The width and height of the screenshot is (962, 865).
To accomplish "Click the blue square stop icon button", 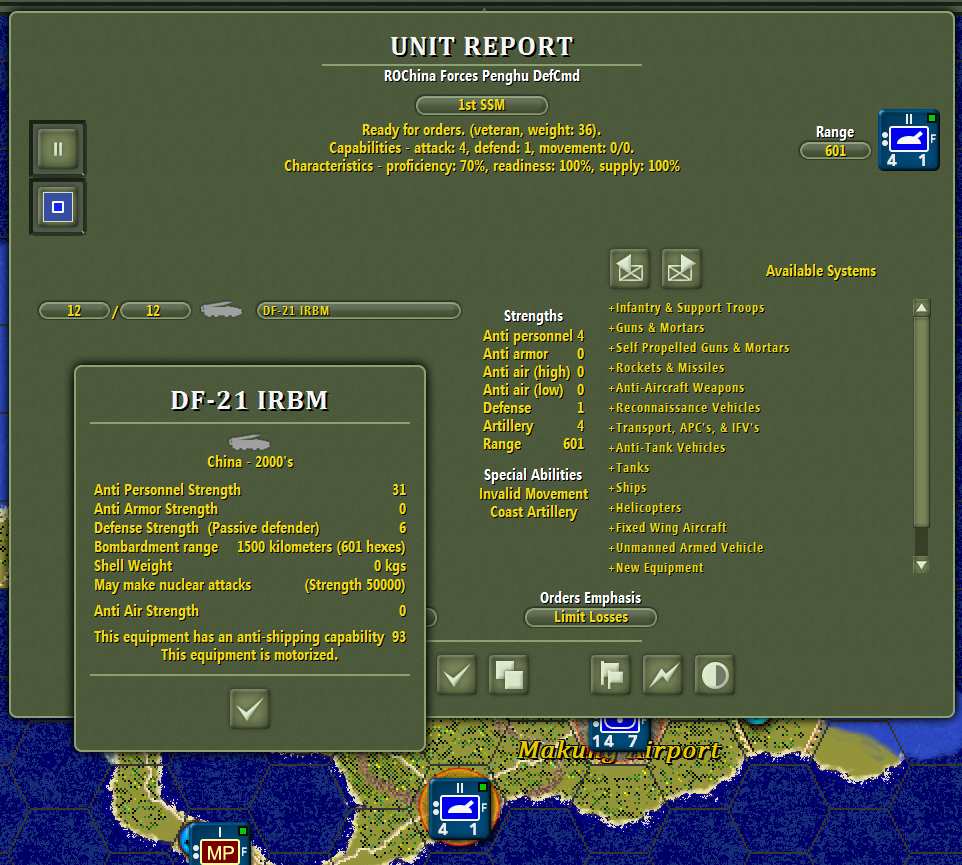I will (58, 207).
